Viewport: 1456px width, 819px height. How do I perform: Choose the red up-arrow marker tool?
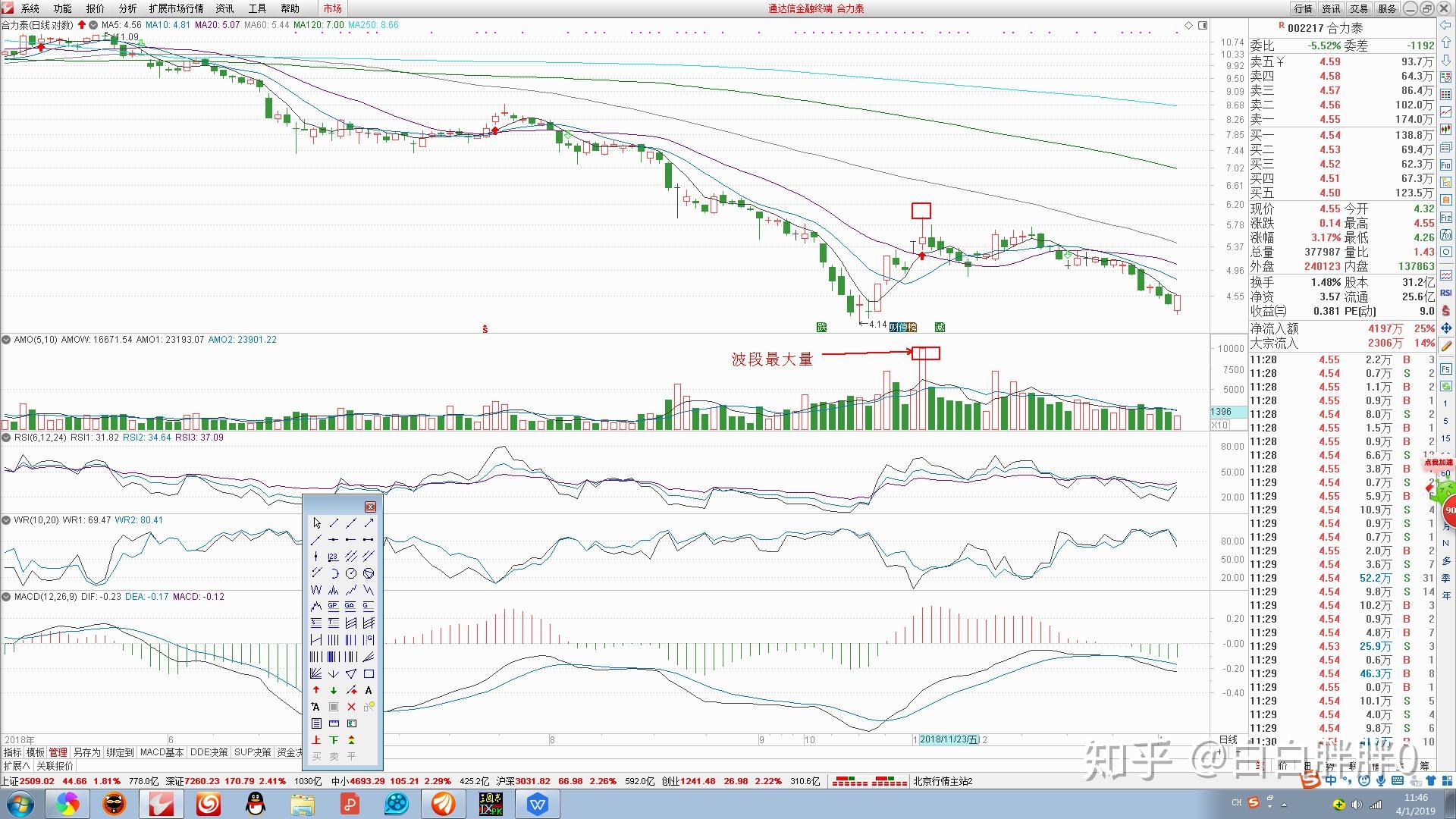click(x=316, y=690)
